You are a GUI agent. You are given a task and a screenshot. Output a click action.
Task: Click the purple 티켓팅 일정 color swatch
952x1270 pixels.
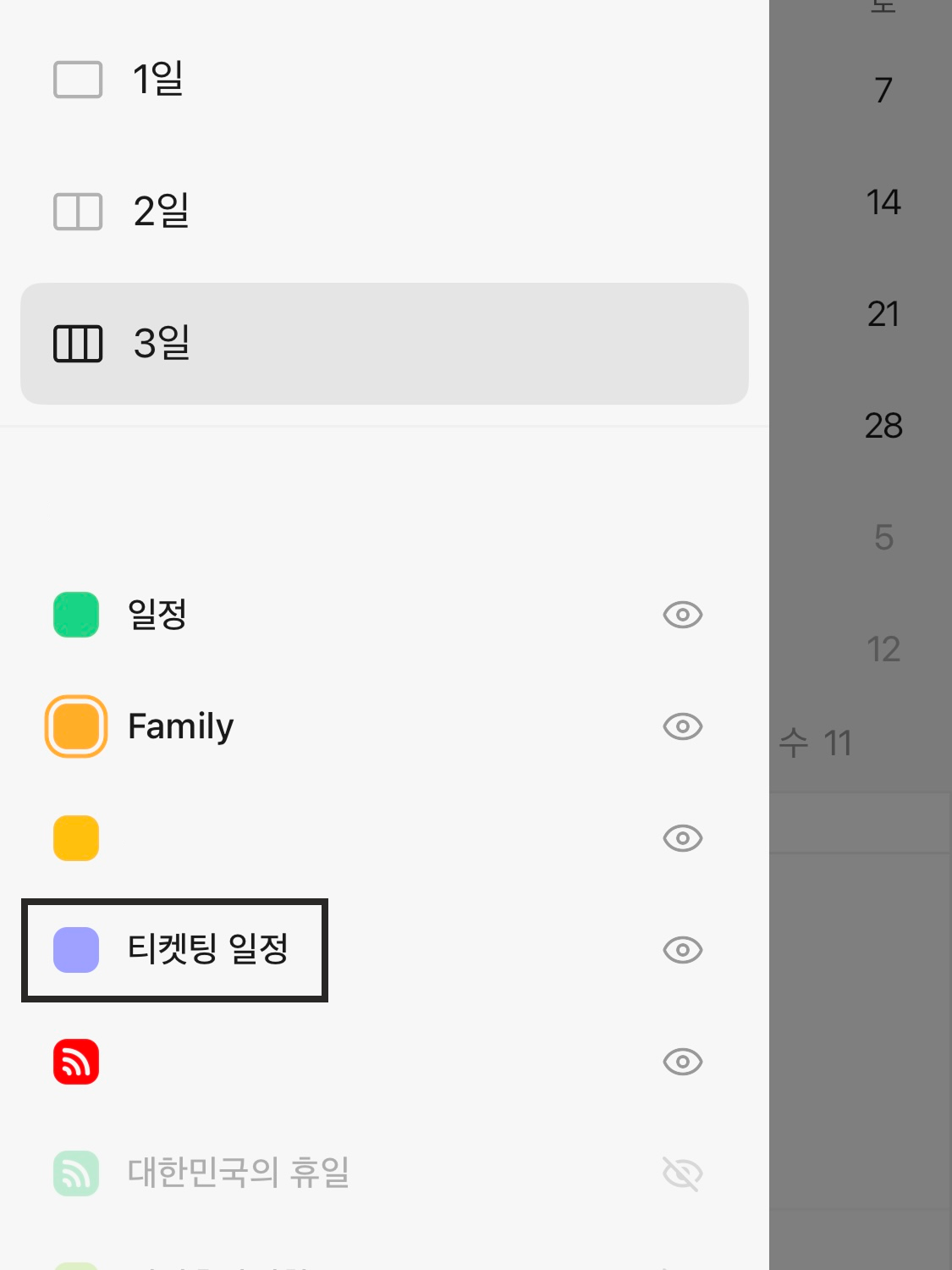76,950
